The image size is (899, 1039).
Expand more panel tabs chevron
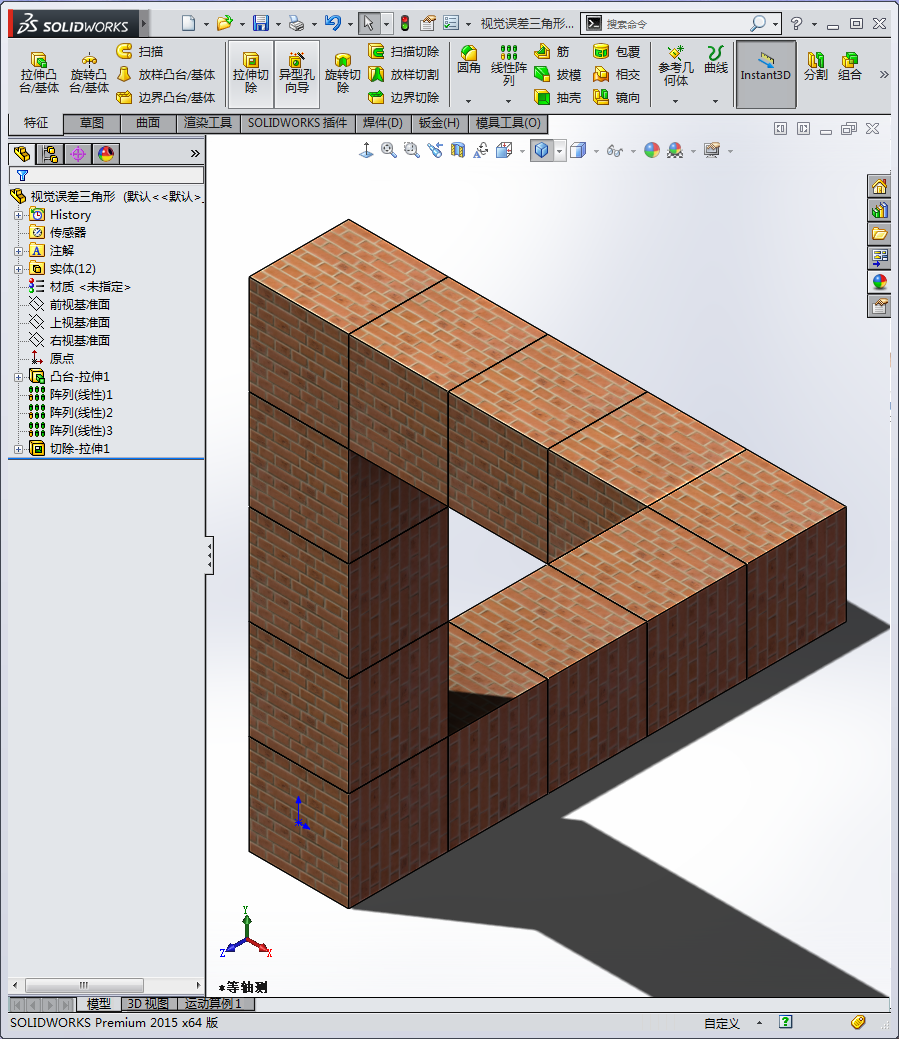195,154
